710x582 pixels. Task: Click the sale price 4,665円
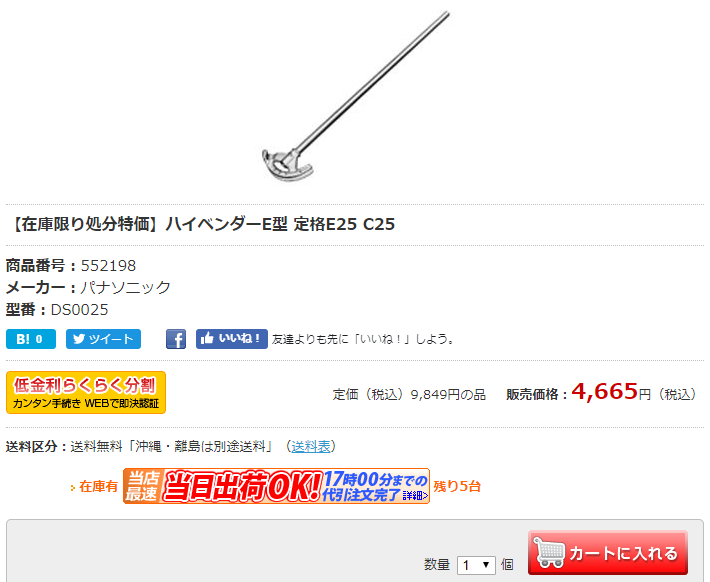(611, 392)
